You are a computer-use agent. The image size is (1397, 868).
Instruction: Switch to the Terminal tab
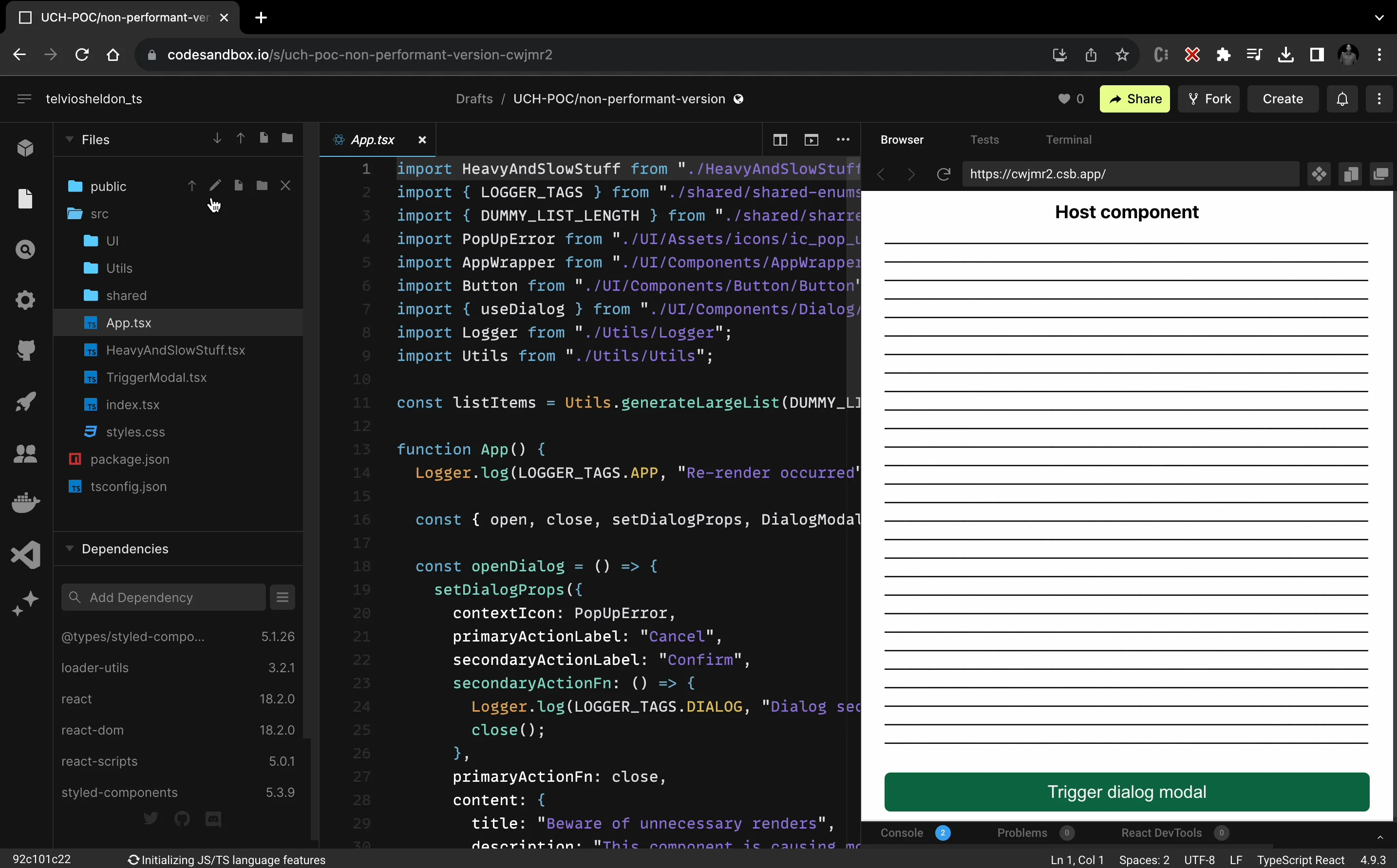pyautogui.click(x=1068, y=139)
